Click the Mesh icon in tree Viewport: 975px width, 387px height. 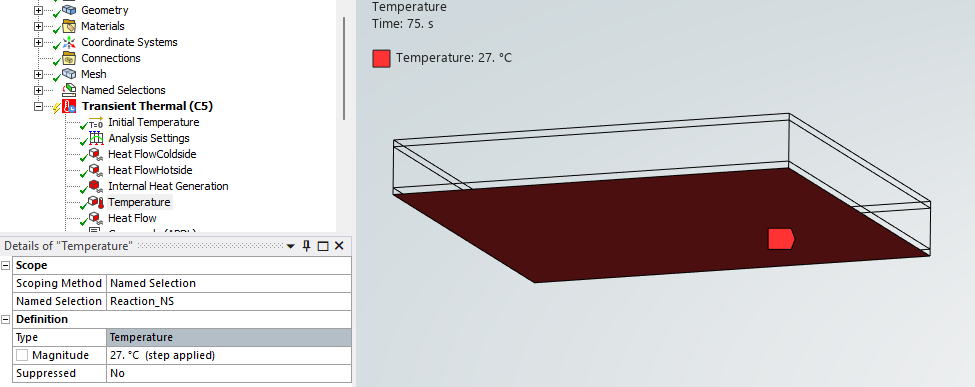69,74
